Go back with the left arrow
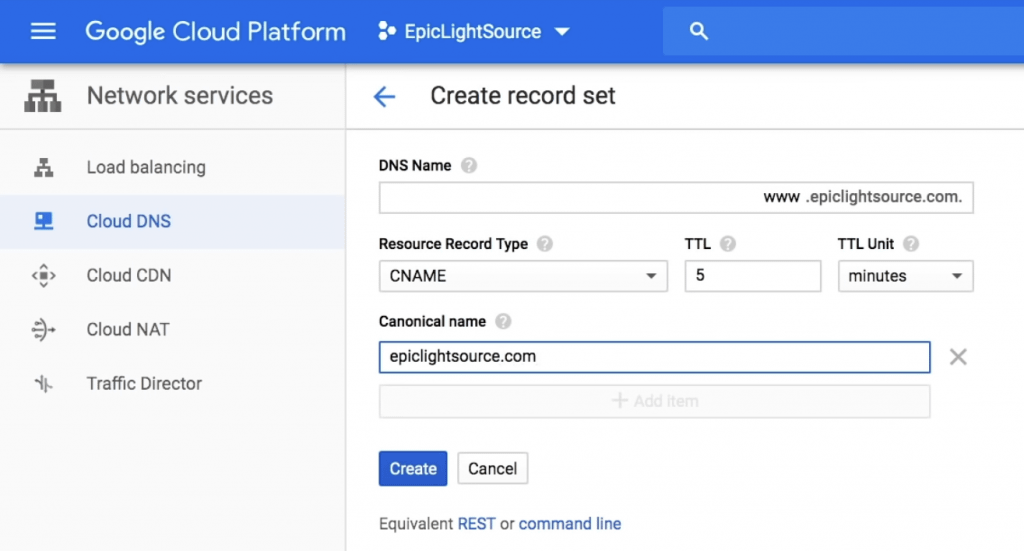 [384, 97]
